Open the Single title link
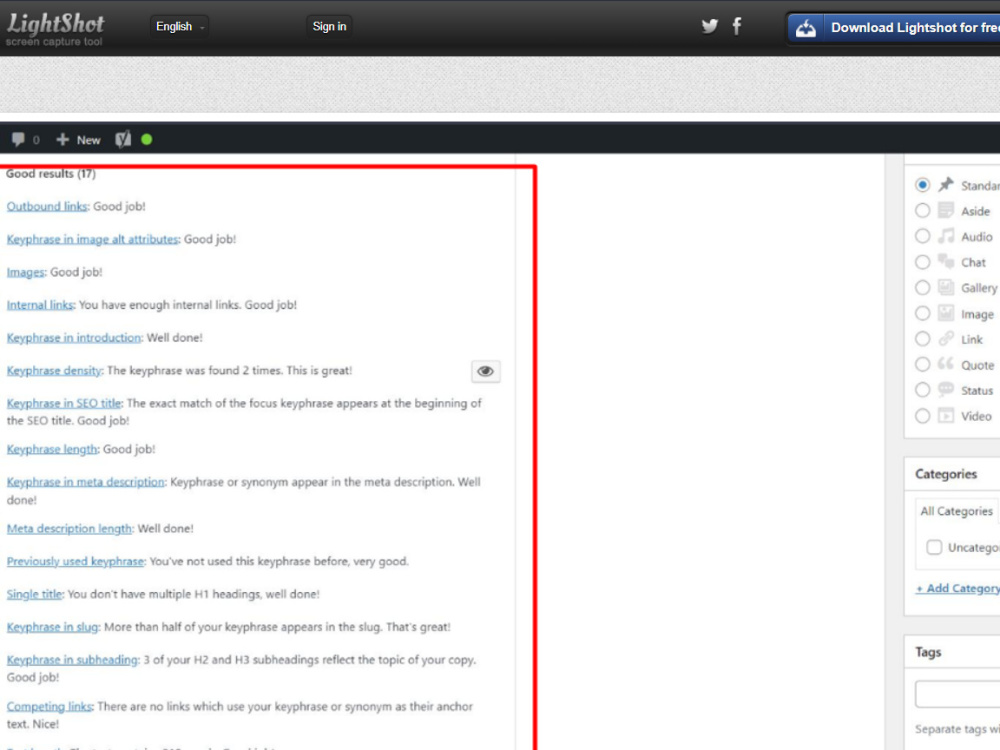The image size is (1000, 750). click(34, 594)
